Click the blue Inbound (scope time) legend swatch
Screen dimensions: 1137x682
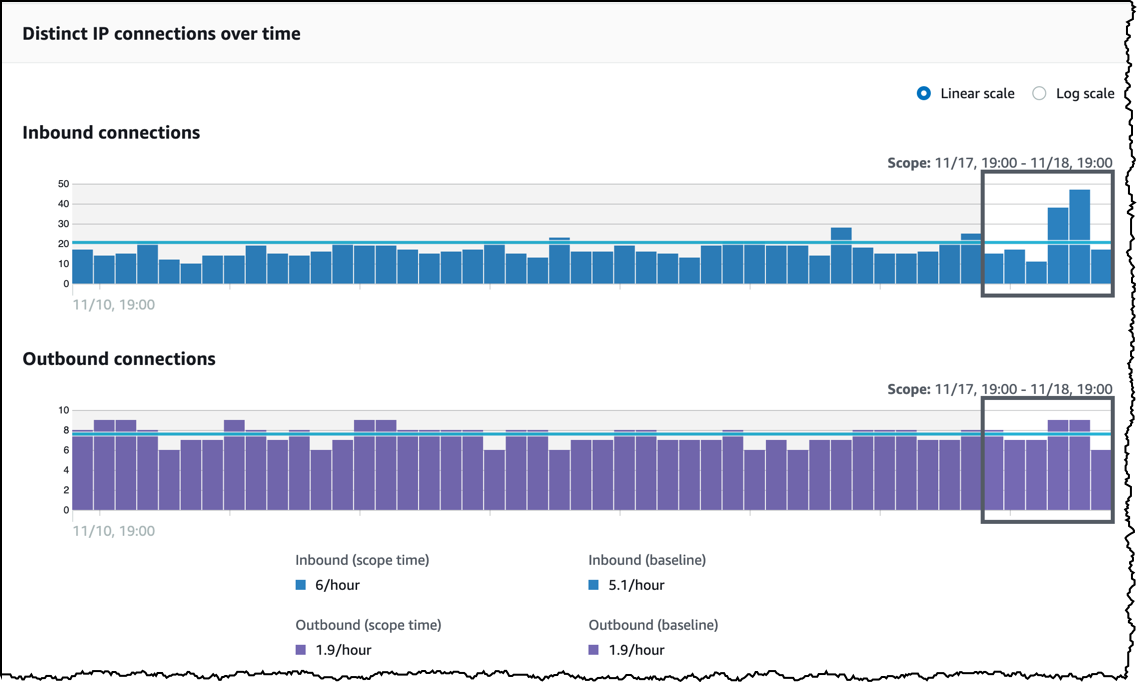point(301,585)
